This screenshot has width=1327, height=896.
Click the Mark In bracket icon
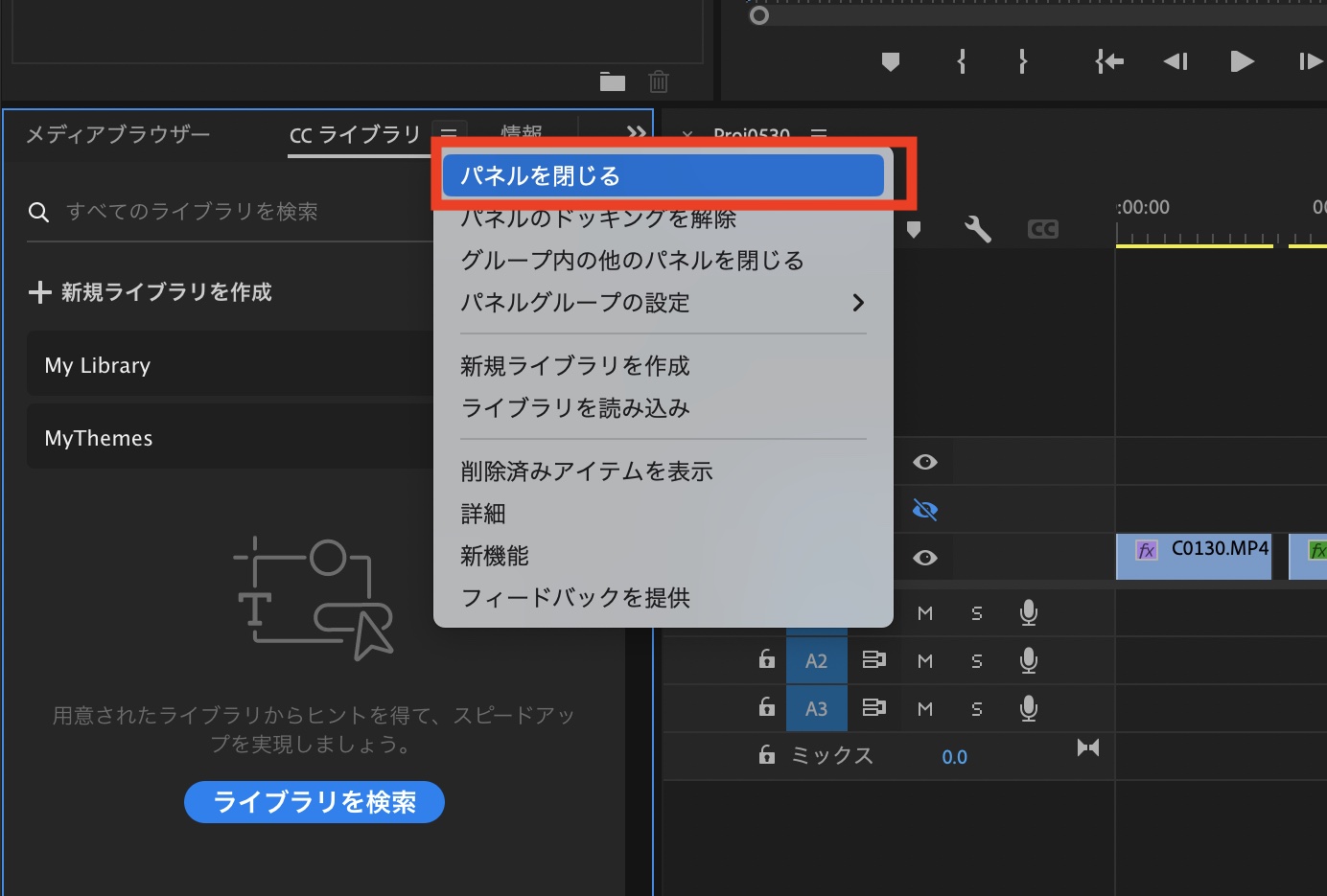[962, 62]
